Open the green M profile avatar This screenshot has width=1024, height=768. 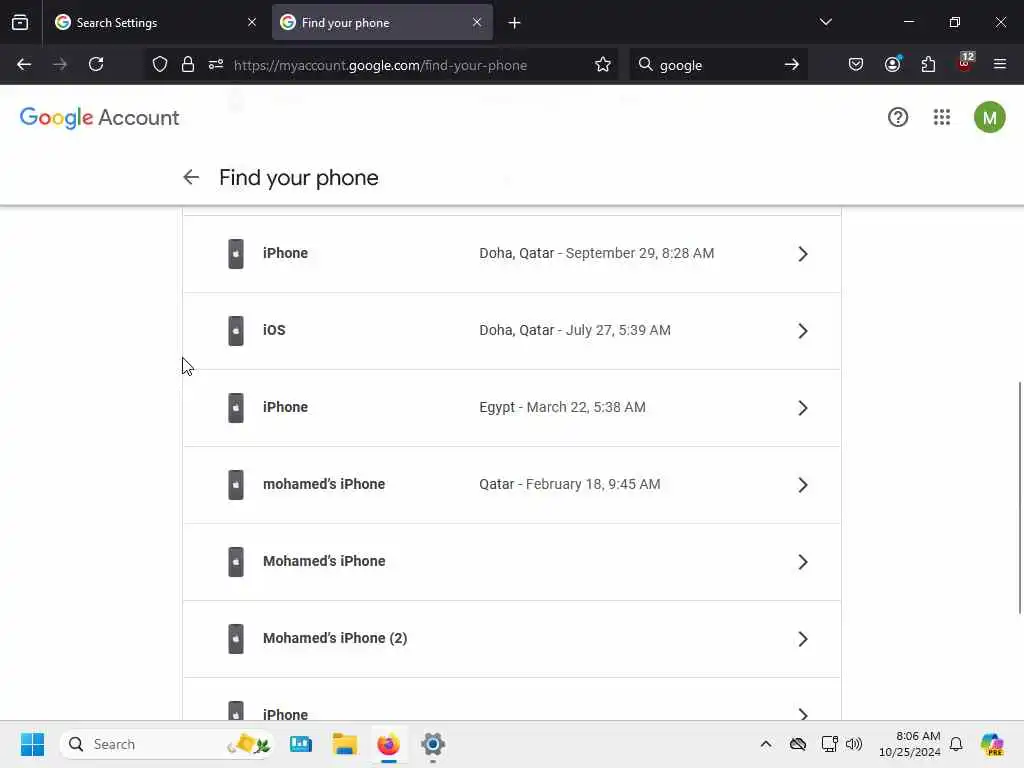(x=989, y=118)
